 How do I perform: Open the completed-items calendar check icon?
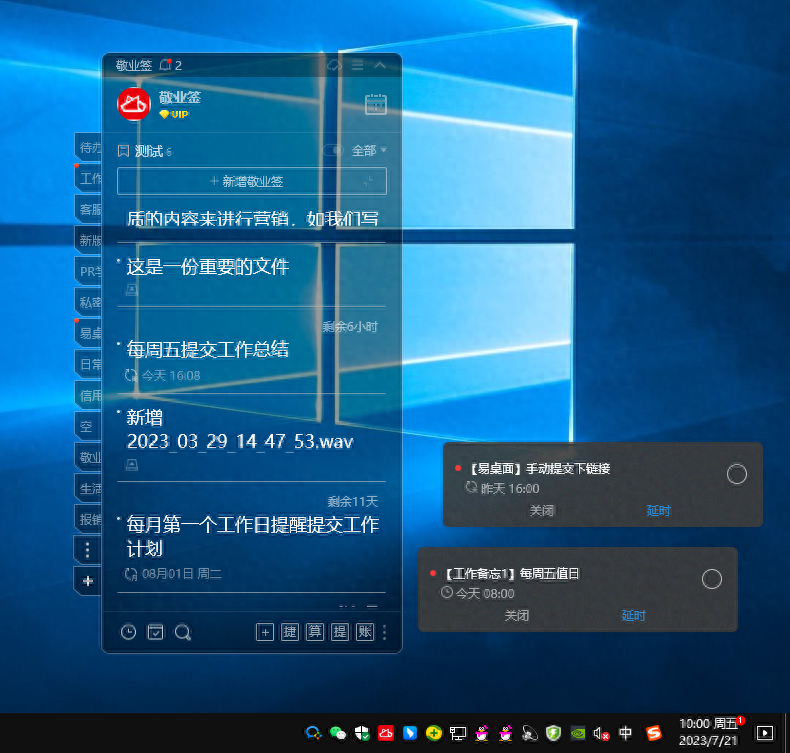coord(155,631)
